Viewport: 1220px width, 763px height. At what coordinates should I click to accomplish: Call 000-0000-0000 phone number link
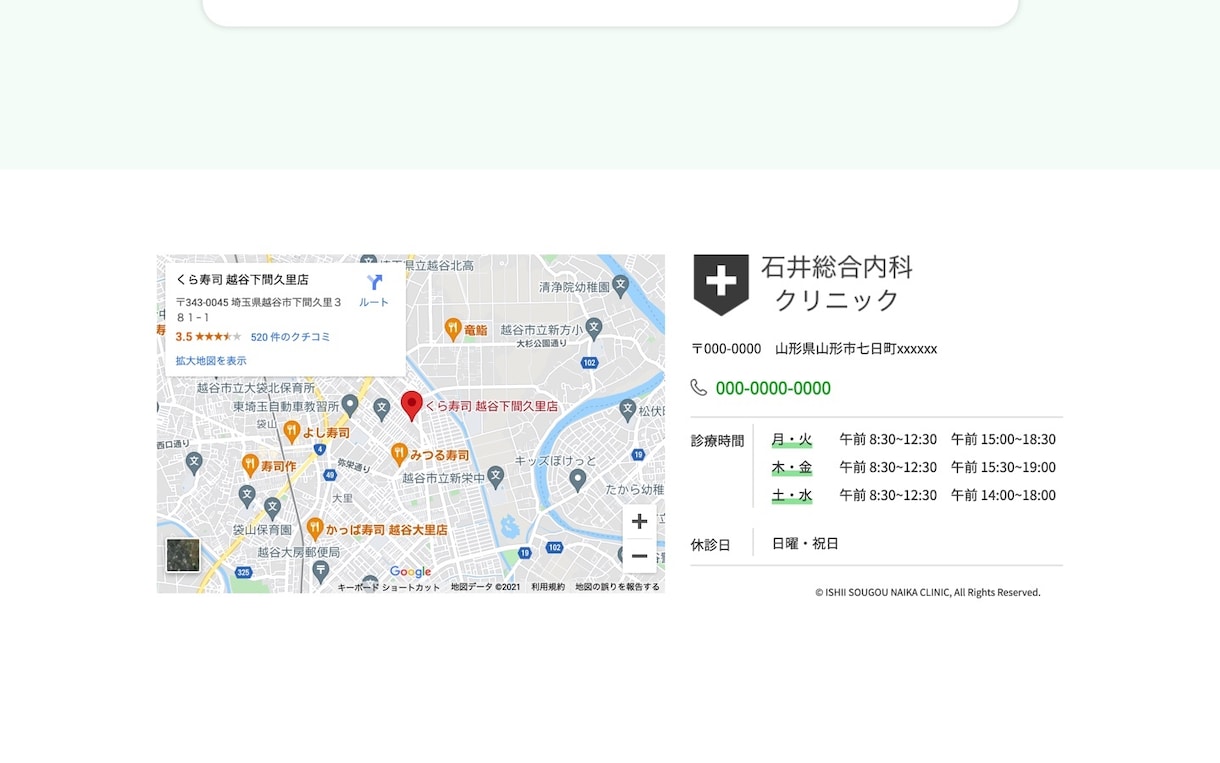tap(773, 388)
